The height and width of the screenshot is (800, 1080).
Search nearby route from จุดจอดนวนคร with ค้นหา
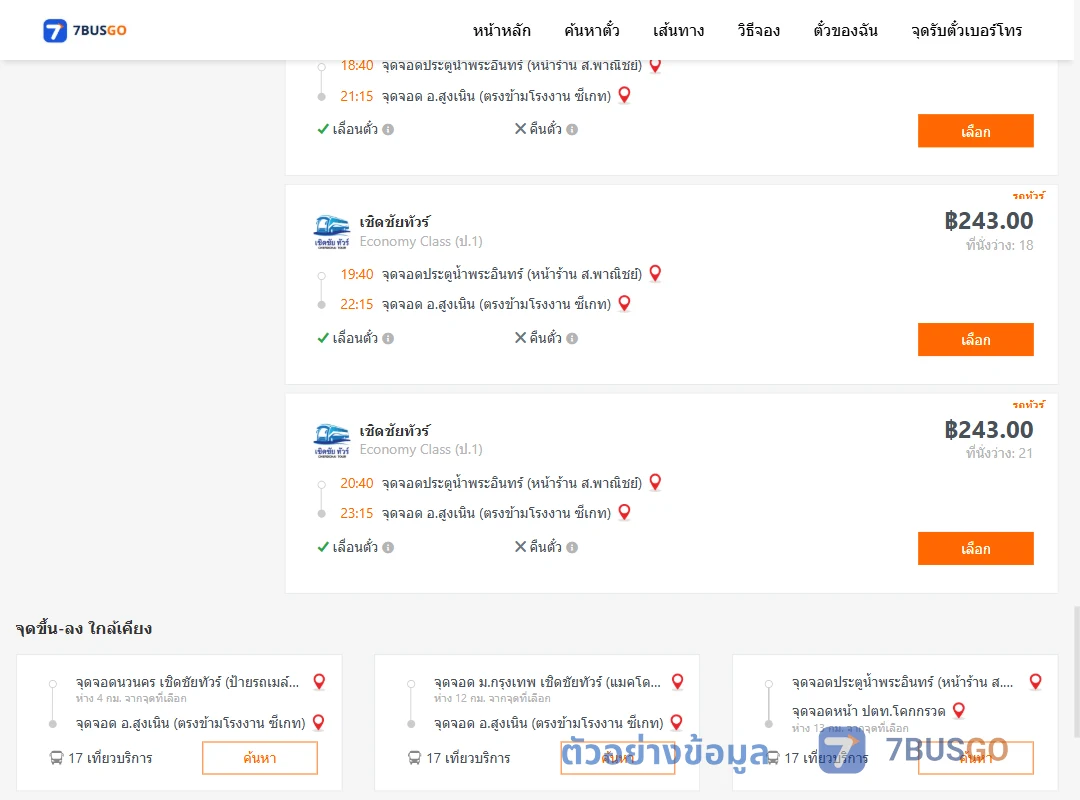pyautogui.click(x=260, y=758)
